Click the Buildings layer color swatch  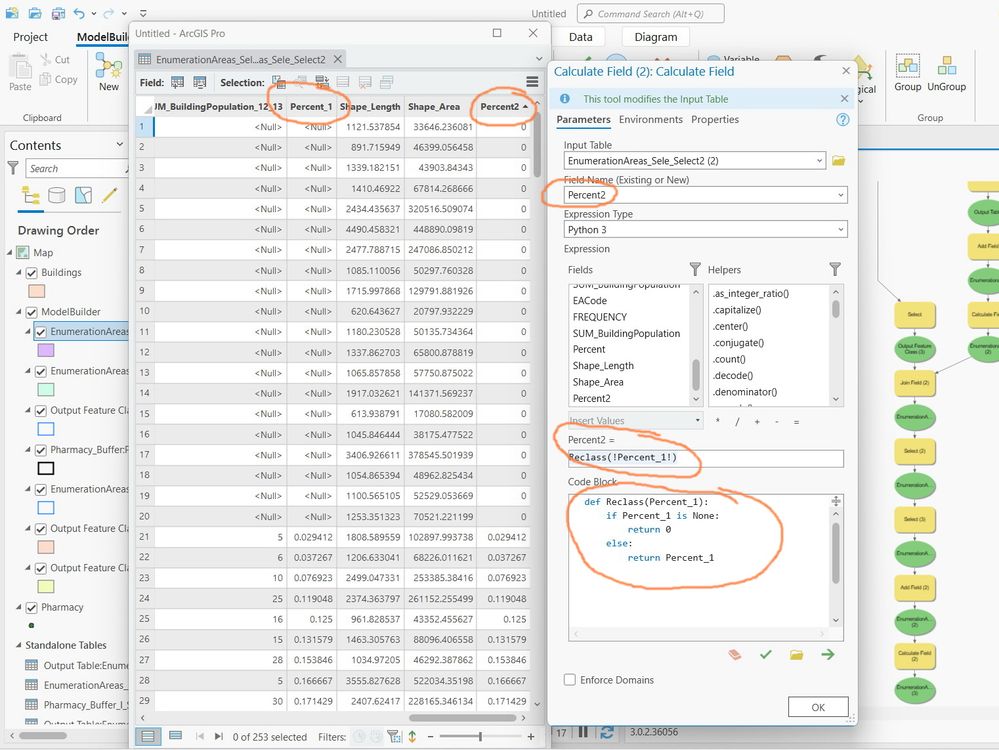37,291
